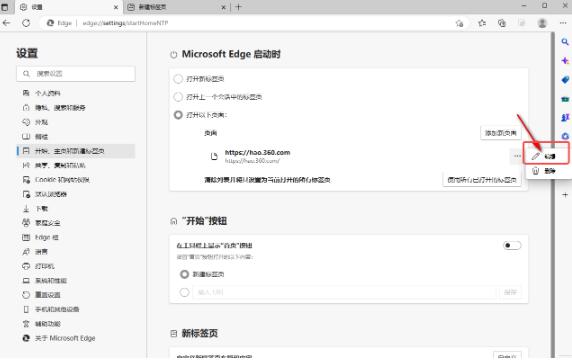Open 默认浏览器 (Default browser) settings
Image resolution: width=572 pixels, height=360 pixels.
(x=76, y=194)
